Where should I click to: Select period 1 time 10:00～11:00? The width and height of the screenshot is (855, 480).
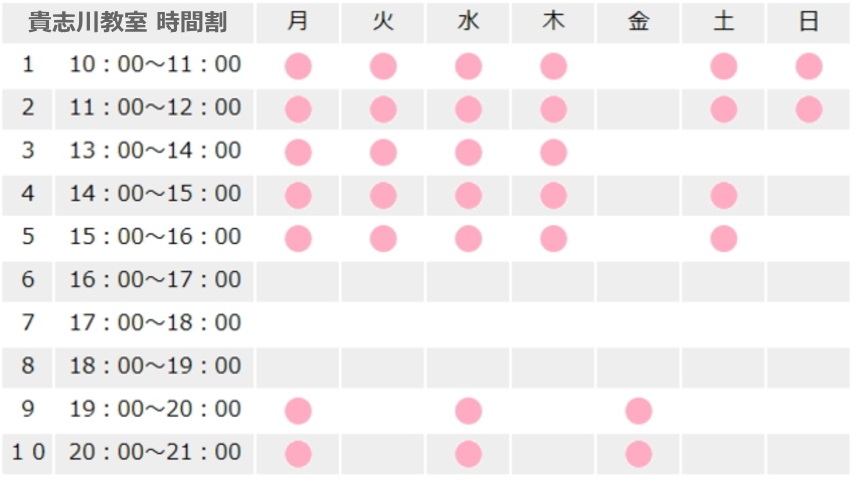coord(155,65)
